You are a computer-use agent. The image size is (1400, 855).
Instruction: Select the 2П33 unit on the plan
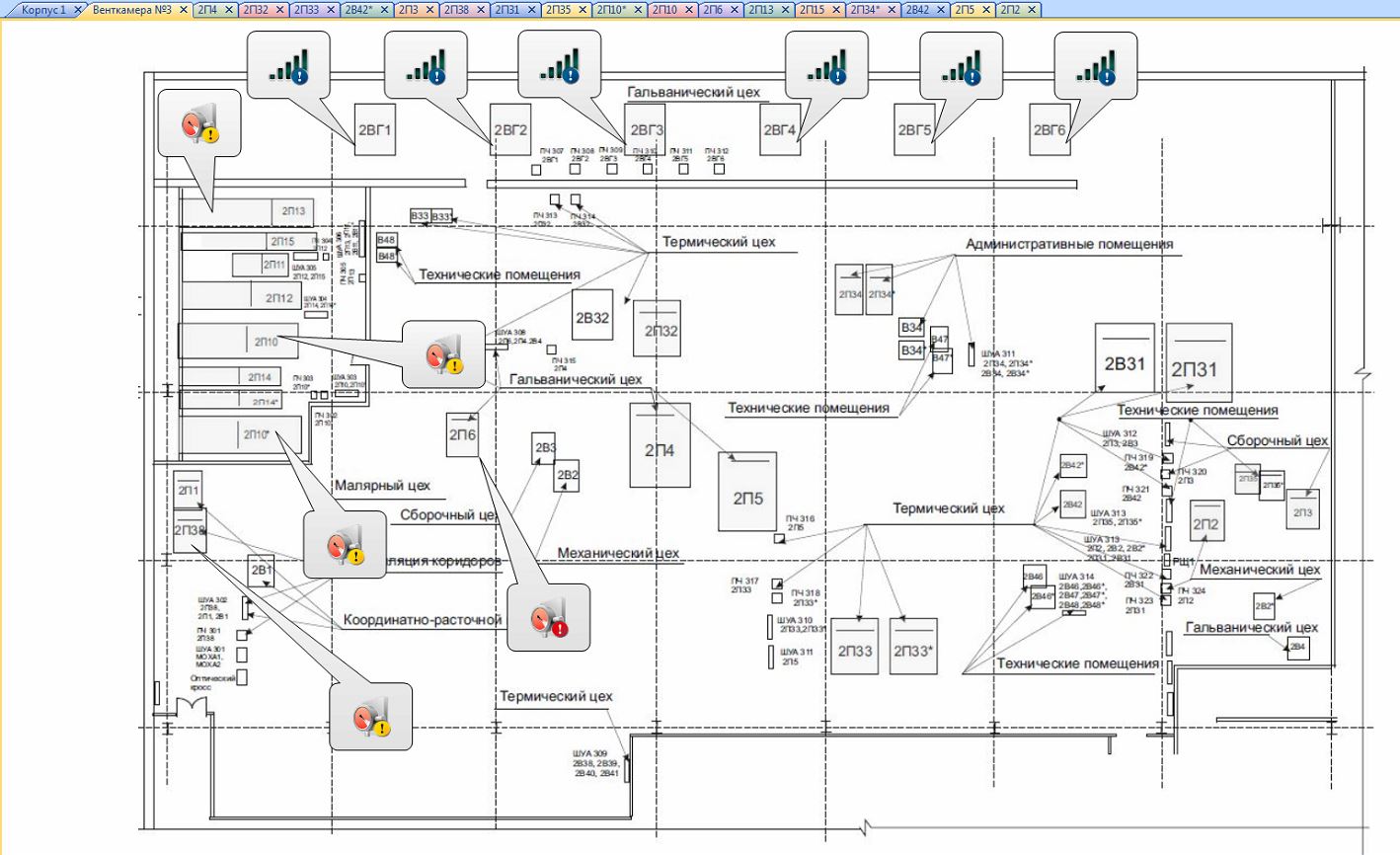854,646
